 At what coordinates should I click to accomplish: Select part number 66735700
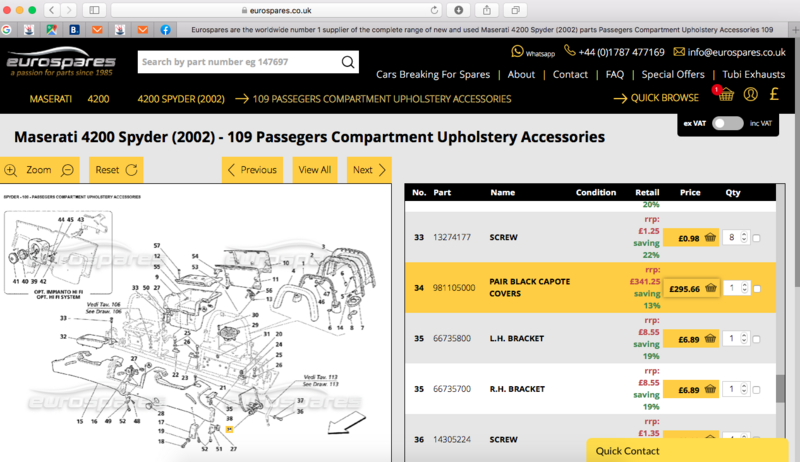click(x=452, y=389)
